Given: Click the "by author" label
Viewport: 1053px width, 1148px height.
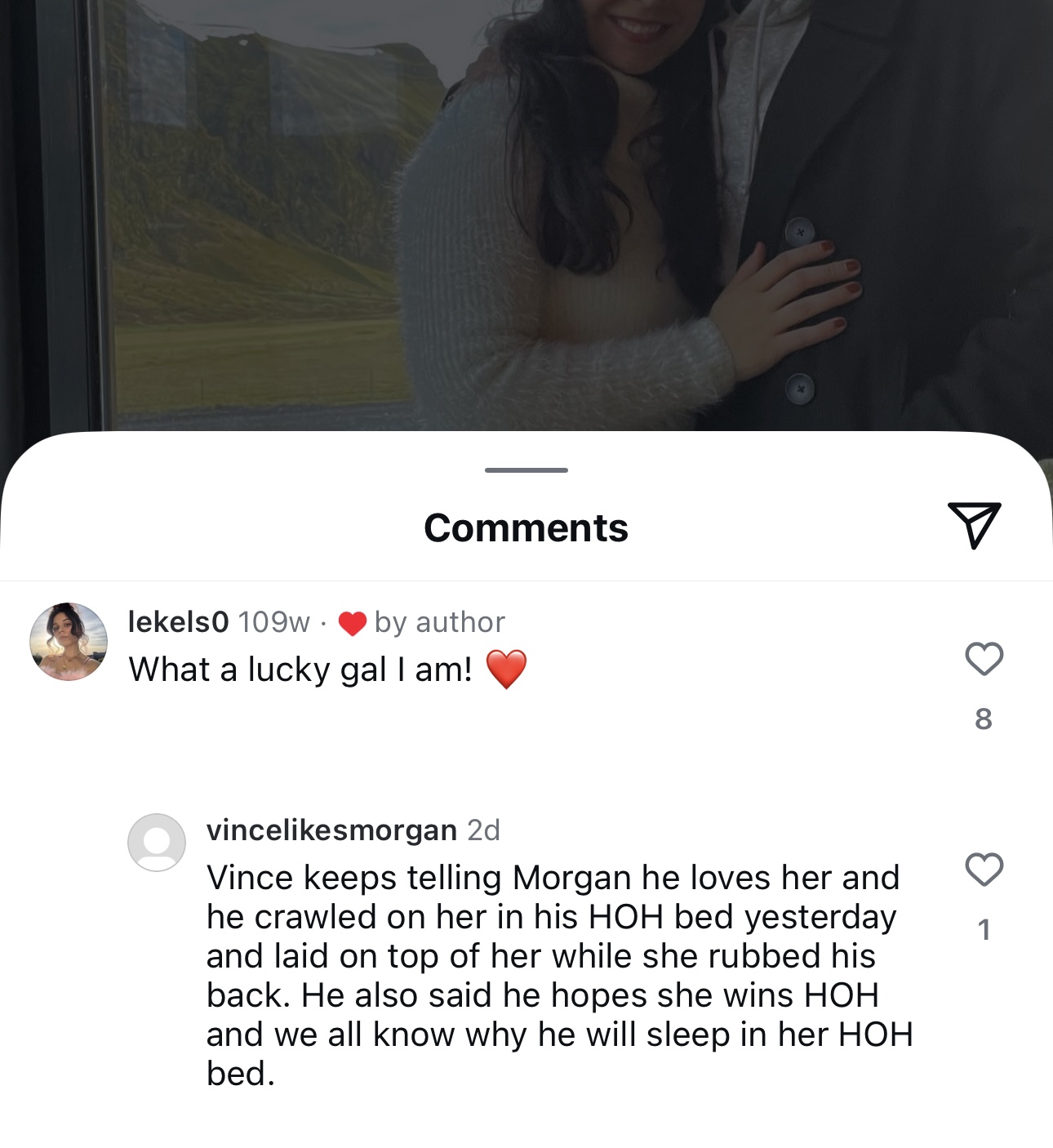Looking at the screenshot, I should click(x=440, y=622).
